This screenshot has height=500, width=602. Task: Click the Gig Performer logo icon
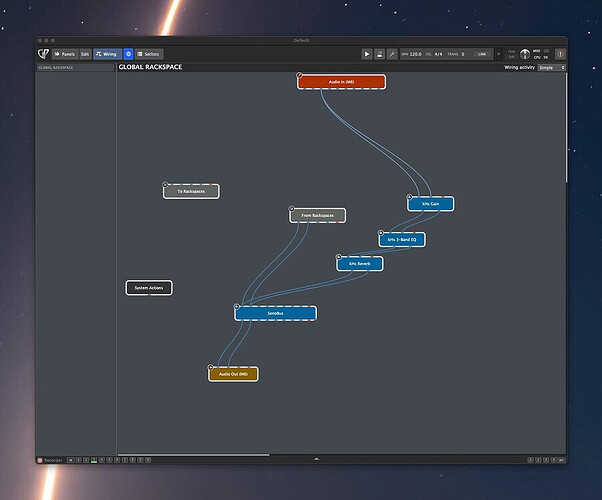point(43,54)
